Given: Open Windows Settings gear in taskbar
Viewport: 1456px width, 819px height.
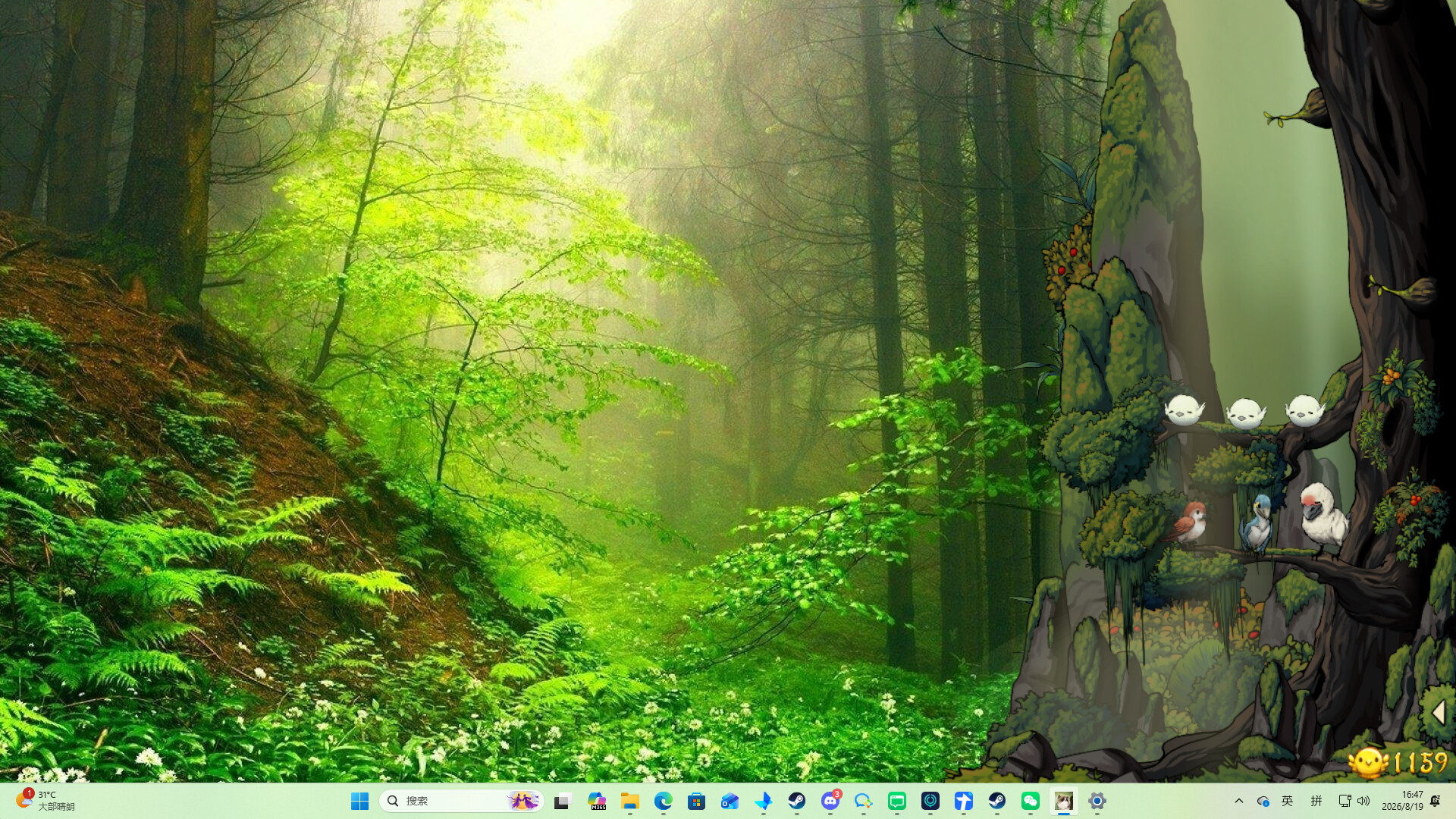Looking at the screenshot, I should [x=1097, y=801].
